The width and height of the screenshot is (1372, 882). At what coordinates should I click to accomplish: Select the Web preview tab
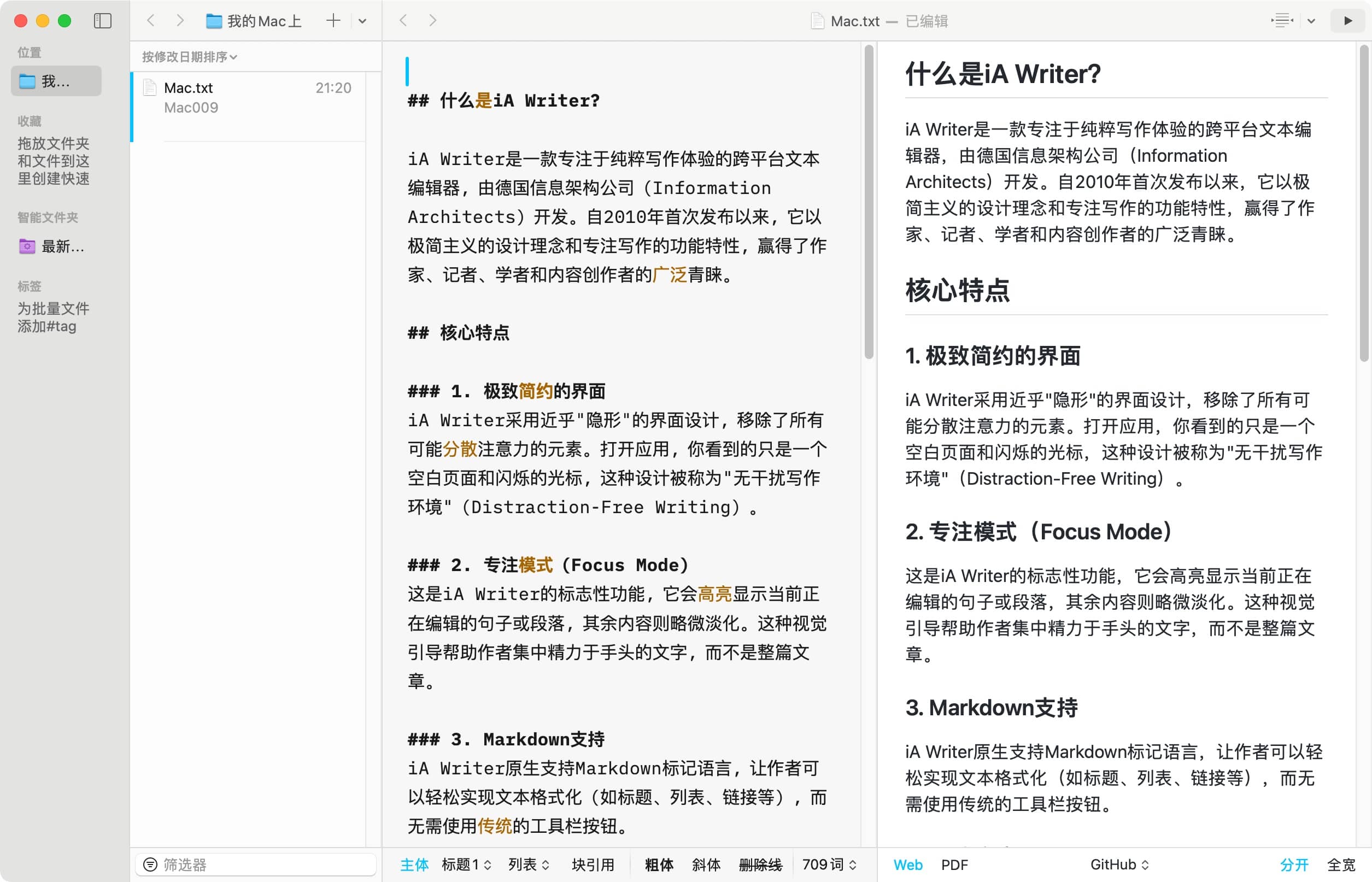907,865
